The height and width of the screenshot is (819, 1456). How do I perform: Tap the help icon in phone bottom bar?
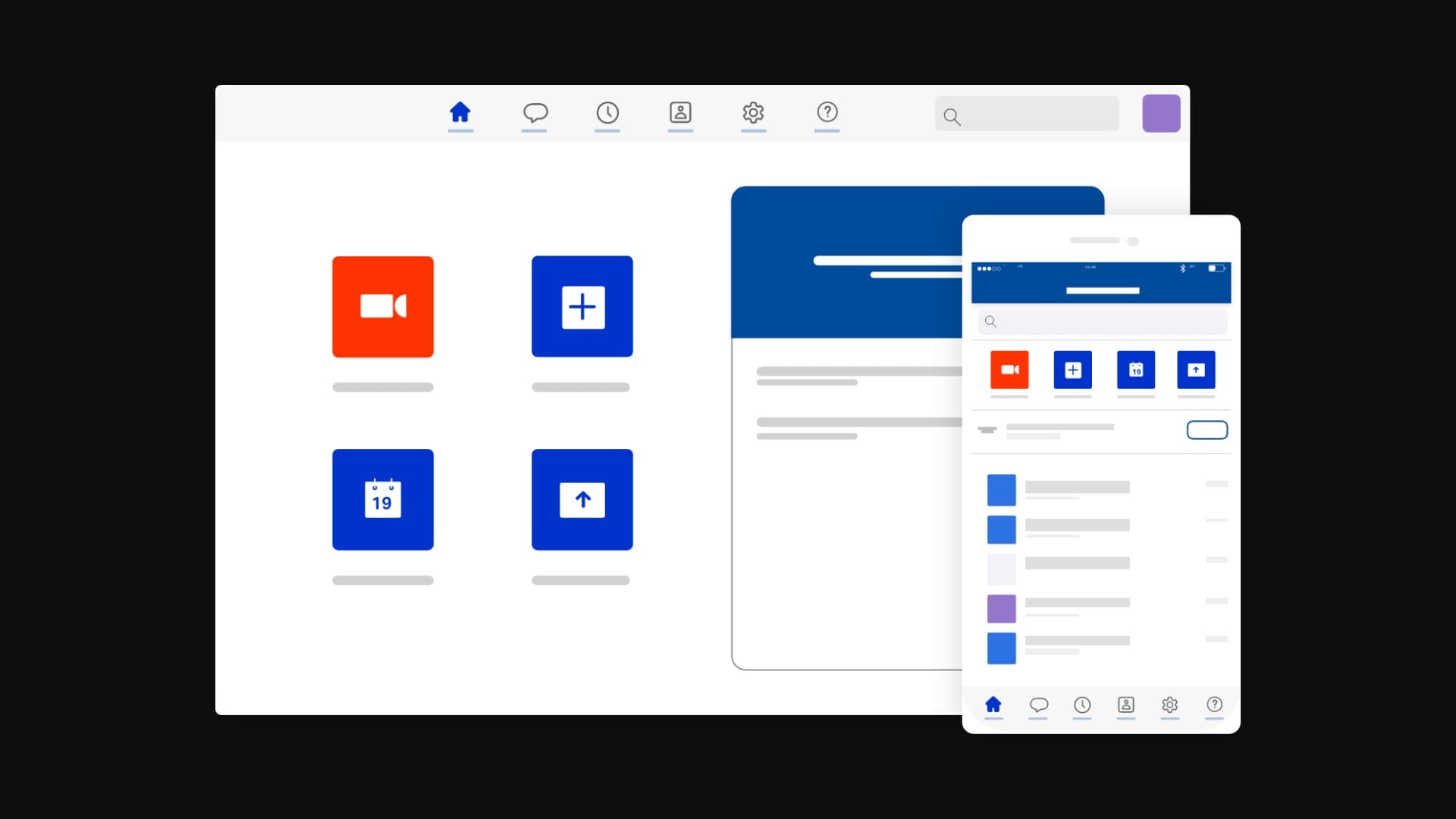[x=1214, y=704]
